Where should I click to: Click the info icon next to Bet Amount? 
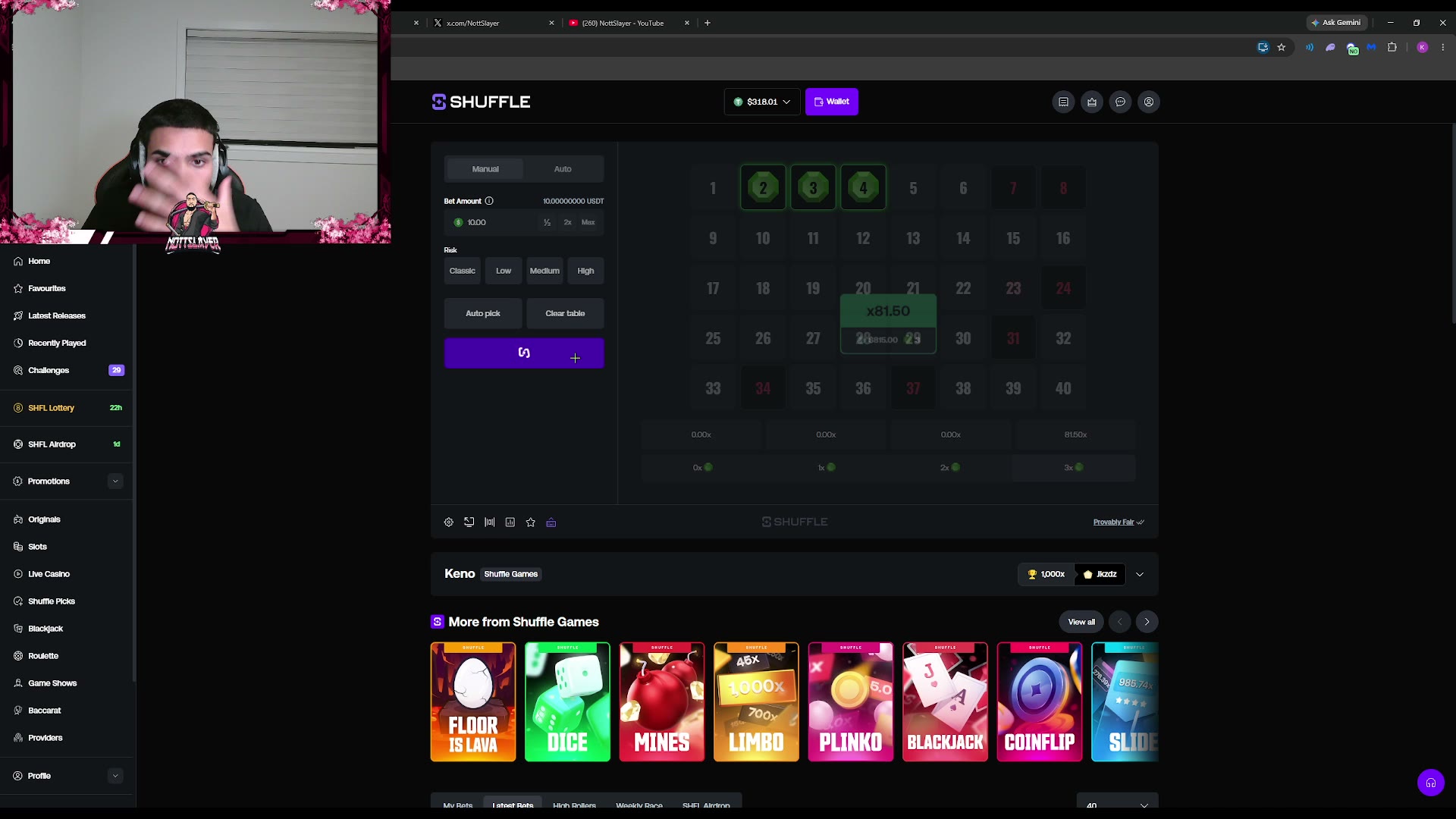(489, 201)
